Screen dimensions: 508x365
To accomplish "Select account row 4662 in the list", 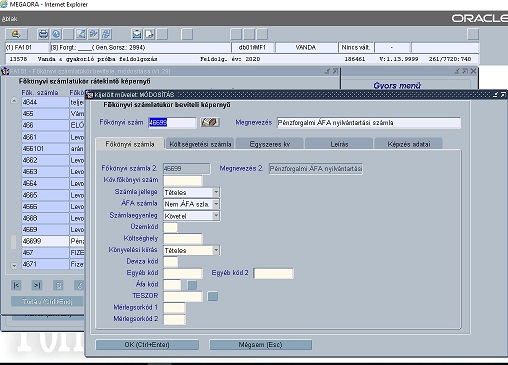I will (x=45, y=160).
